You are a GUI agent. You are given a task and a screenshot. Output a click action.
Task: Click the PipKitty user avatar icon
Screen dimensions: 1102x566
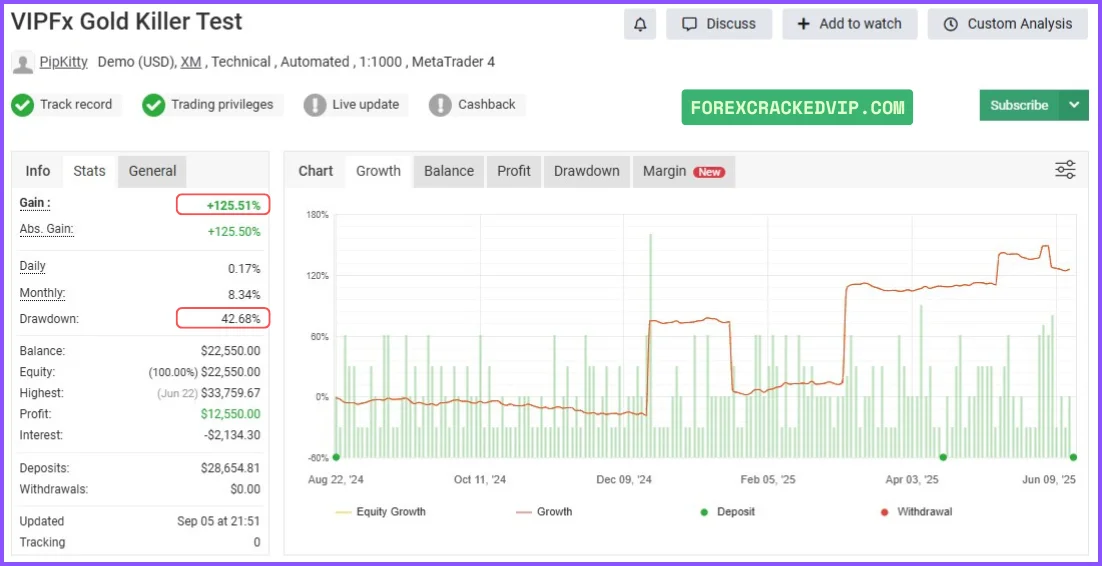(22, 63)
